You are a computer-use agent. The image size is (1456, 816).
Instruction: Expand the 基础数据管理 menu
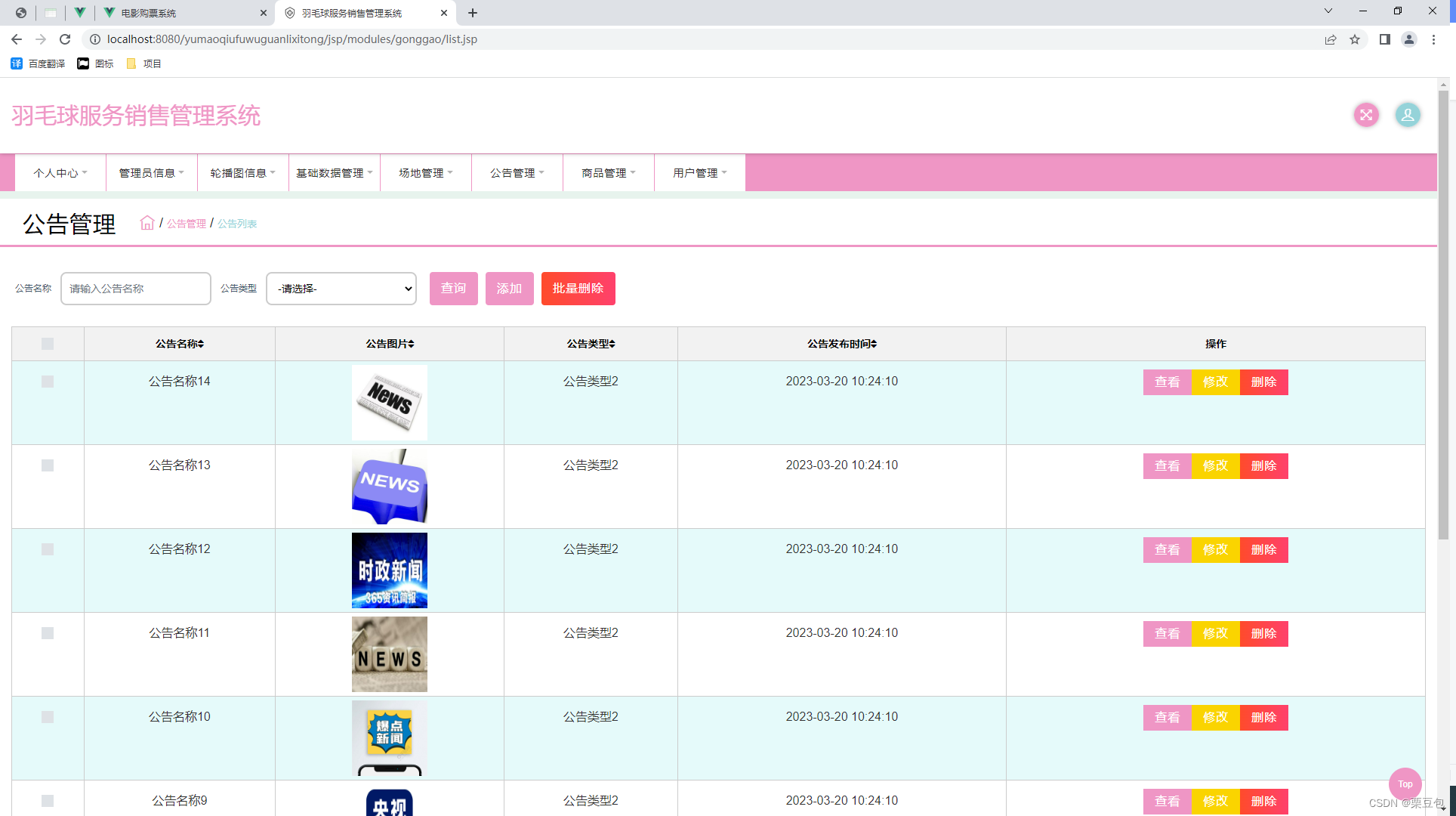(x=334, y=173)
